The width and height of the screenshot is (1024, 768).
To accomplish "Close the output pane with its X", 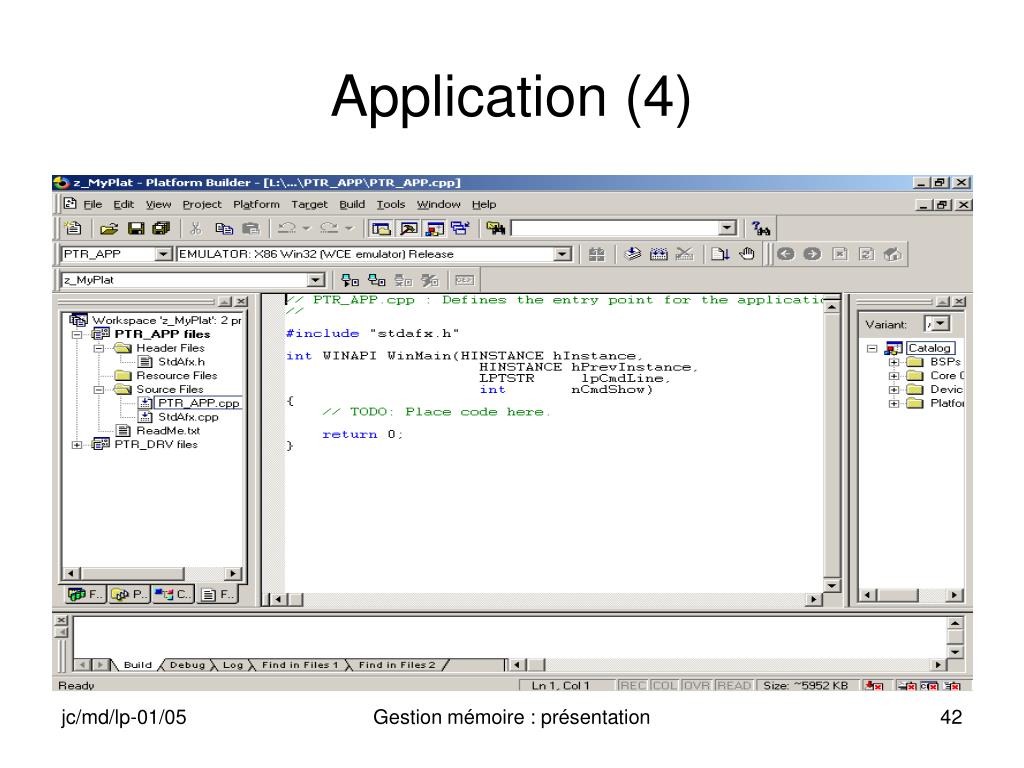I will [61, 620].
